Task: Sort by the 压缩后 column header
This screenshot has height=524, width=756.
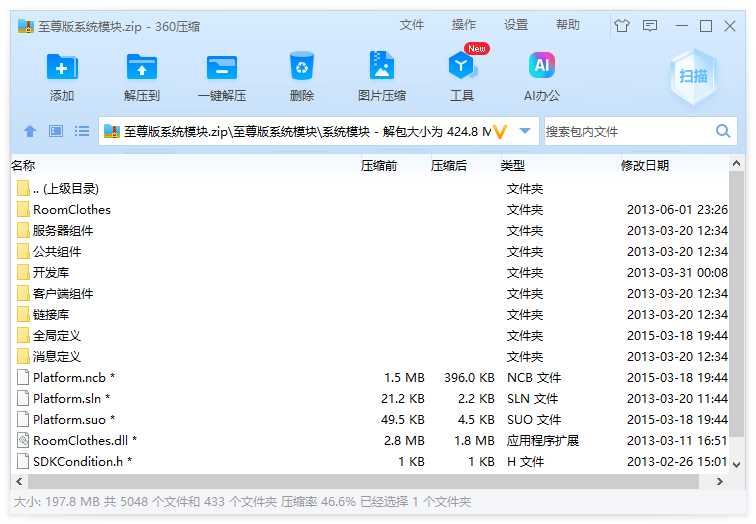Action: click(x=448, y=166)
